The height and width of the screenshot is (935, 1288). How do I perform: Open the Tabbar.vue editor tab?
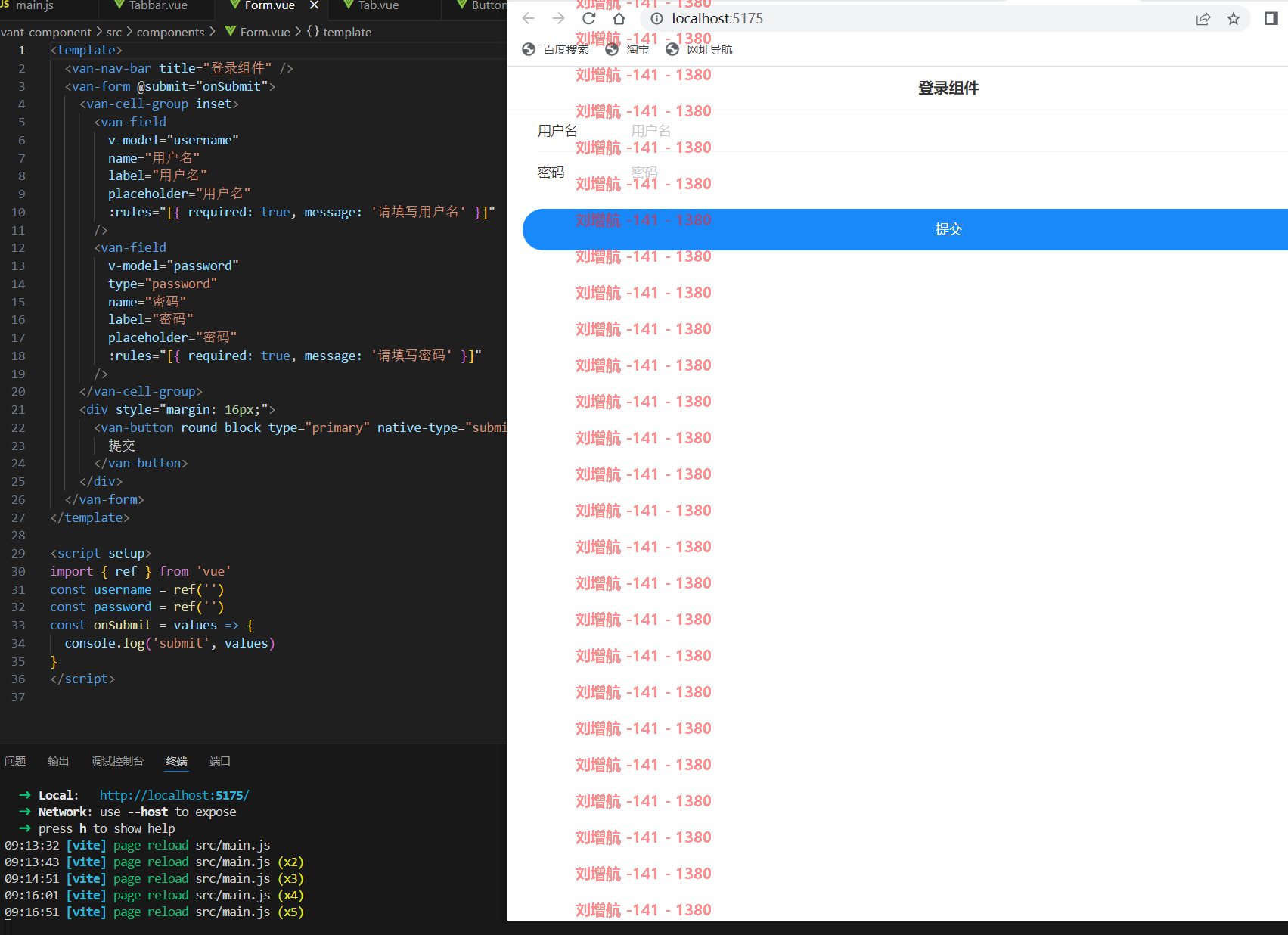point(158,5)
